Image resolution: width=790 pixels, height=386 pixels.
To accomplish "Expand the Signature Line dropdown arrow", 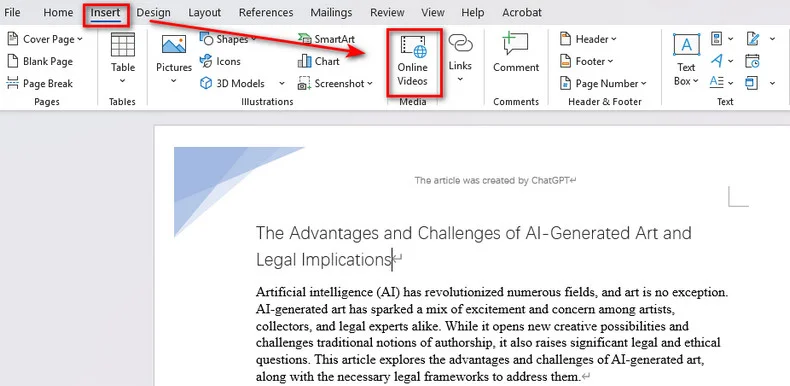I will pyautogui.click(x=772, y=39).
